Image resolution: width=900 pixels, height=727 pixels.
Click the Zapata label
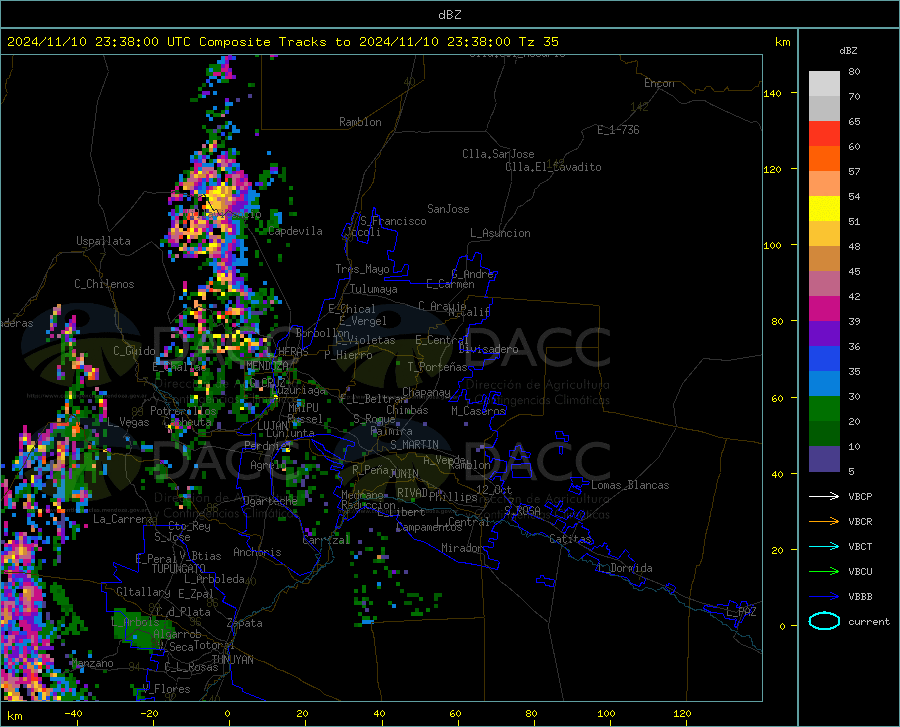click(245, 623)
